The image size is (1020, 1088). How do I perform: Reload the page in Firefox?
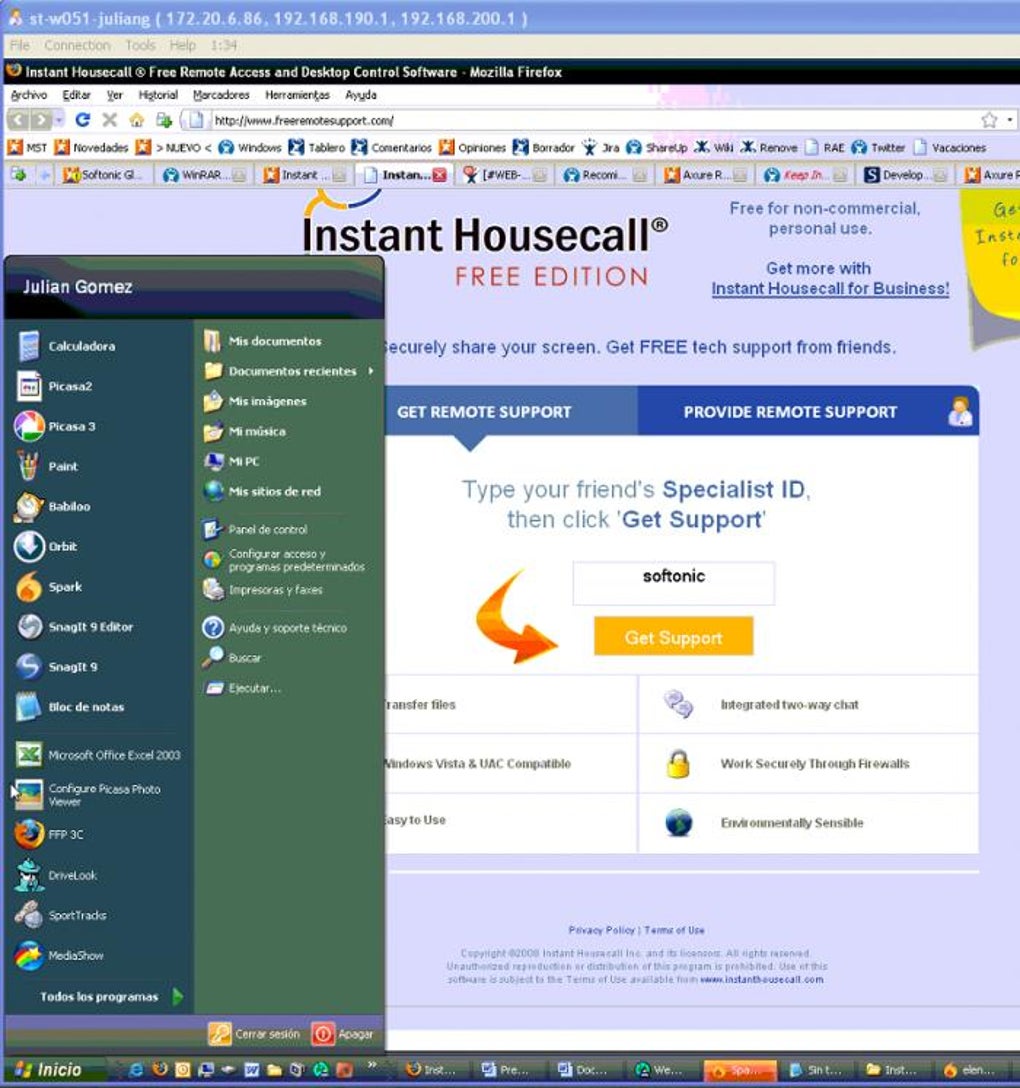point(83,120)
